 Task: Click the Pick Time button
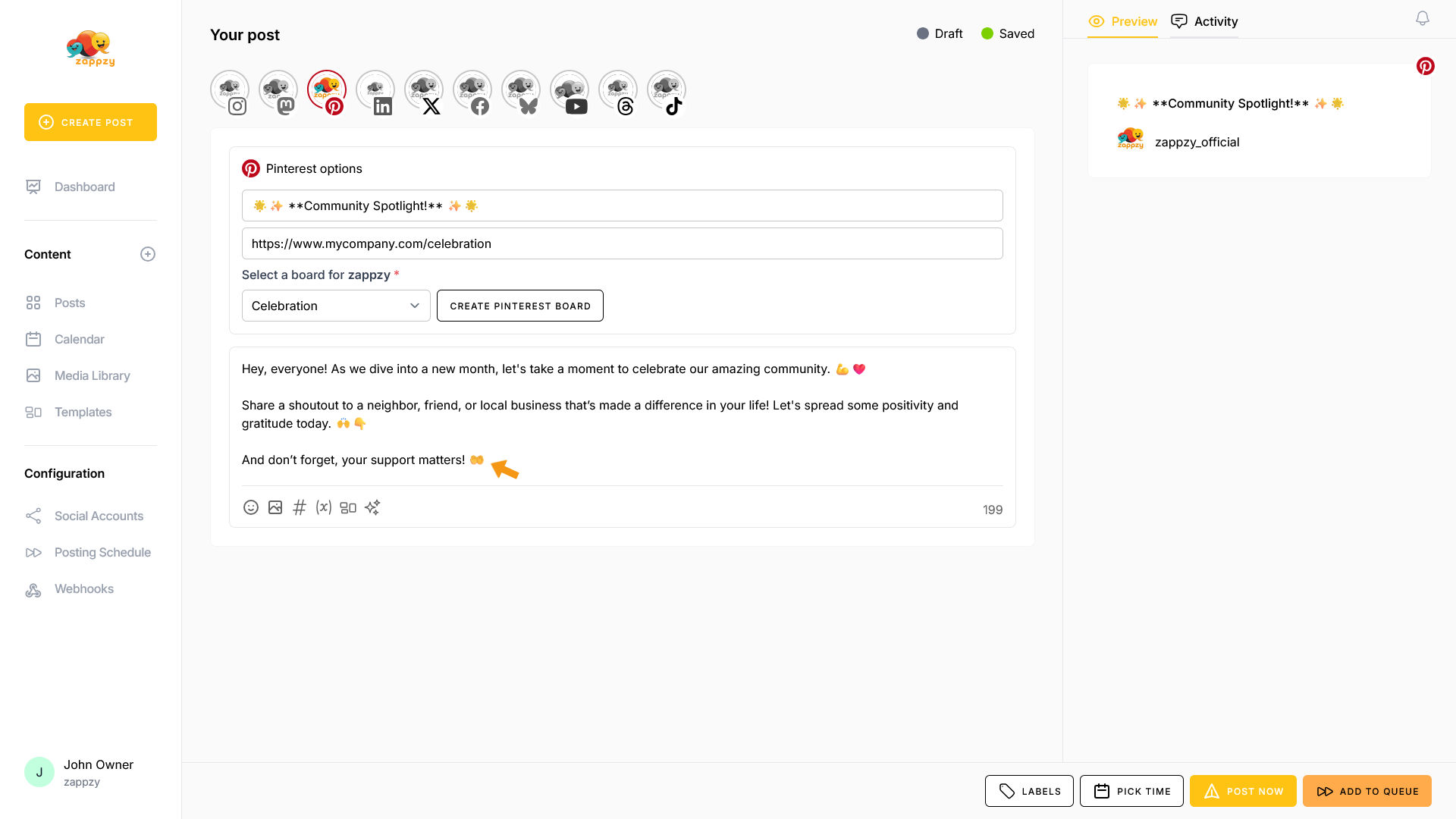(x=1131, y=791)
